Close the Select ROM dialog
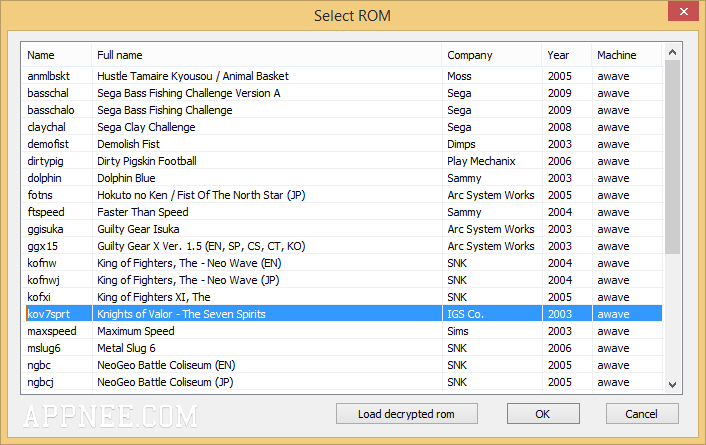The image size is (706, 445). (683, 11)
